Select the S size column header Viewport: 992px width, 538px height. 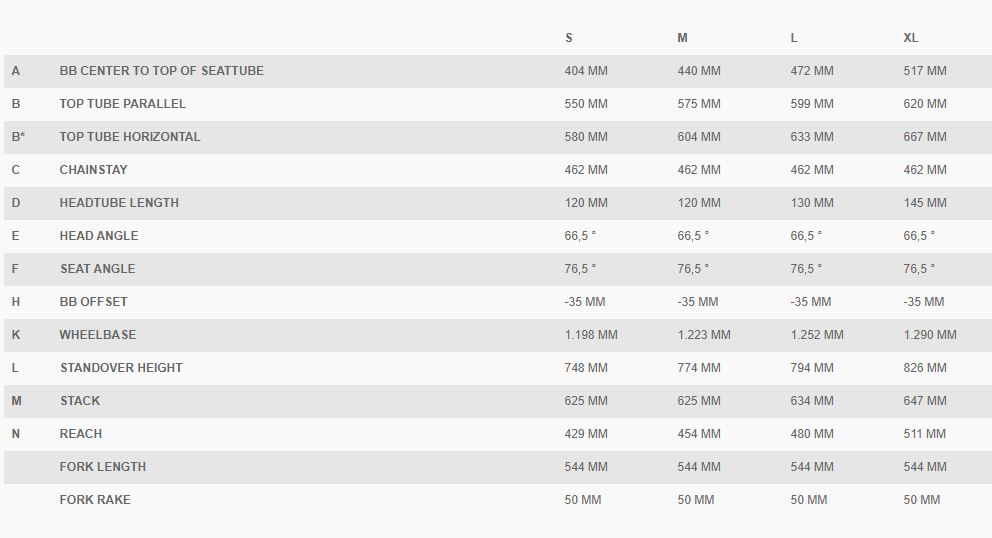[569, 38]
